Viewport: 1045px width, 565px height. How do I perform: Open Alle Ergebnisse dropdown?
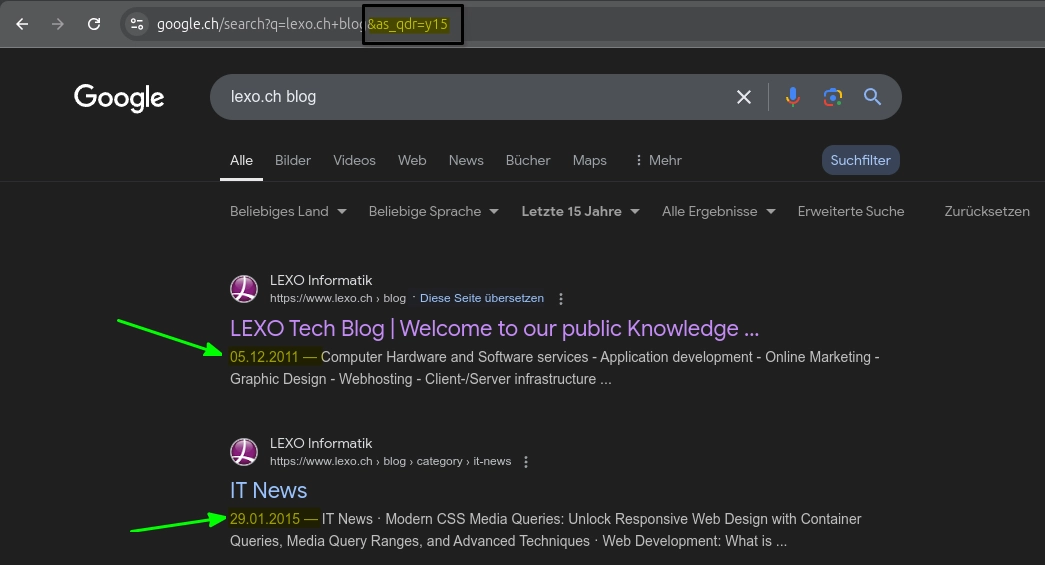pyautogui.click(x=718, y=211)
